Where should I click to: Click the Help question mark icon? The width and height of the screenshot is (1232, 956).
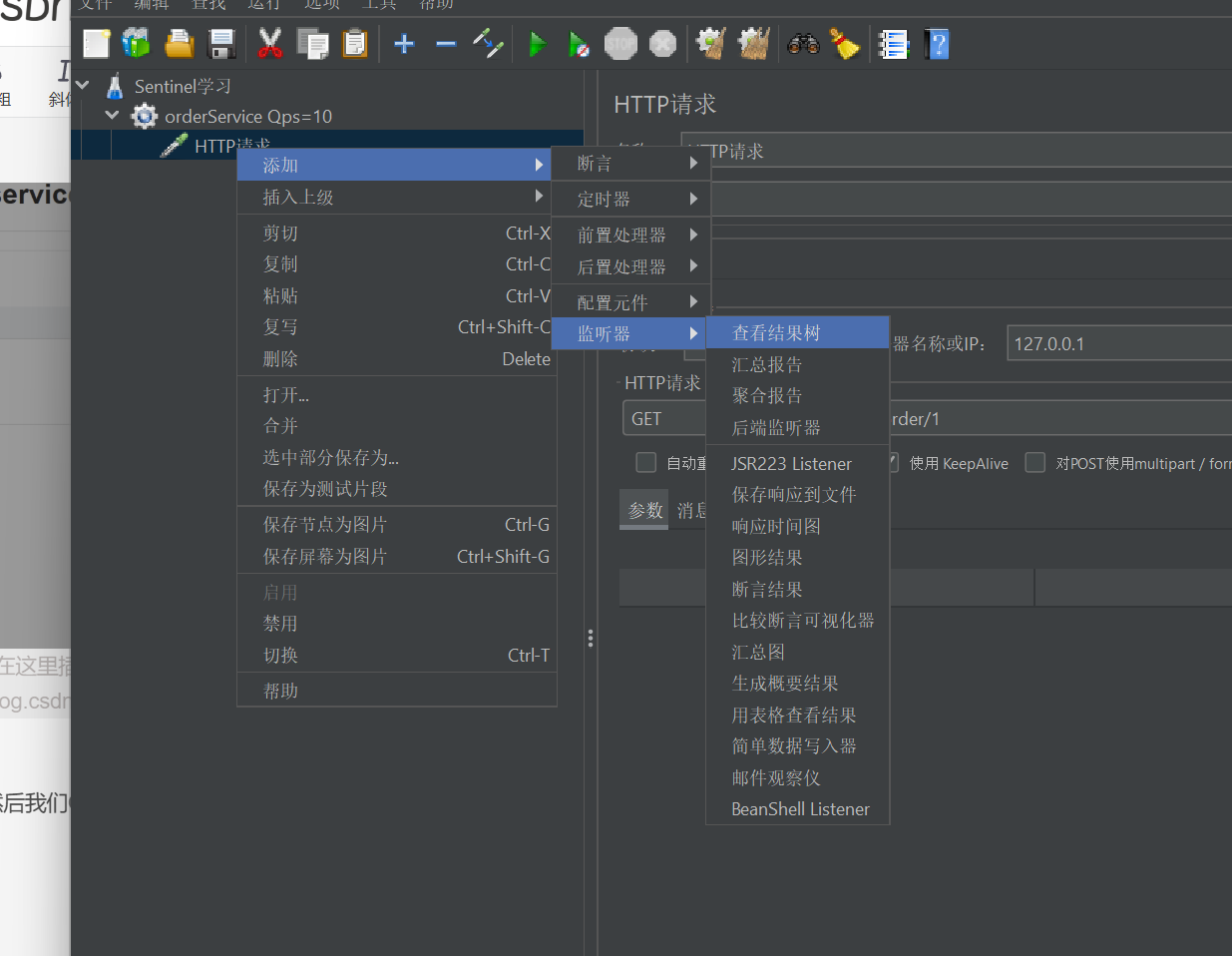(x=936, y=44)
